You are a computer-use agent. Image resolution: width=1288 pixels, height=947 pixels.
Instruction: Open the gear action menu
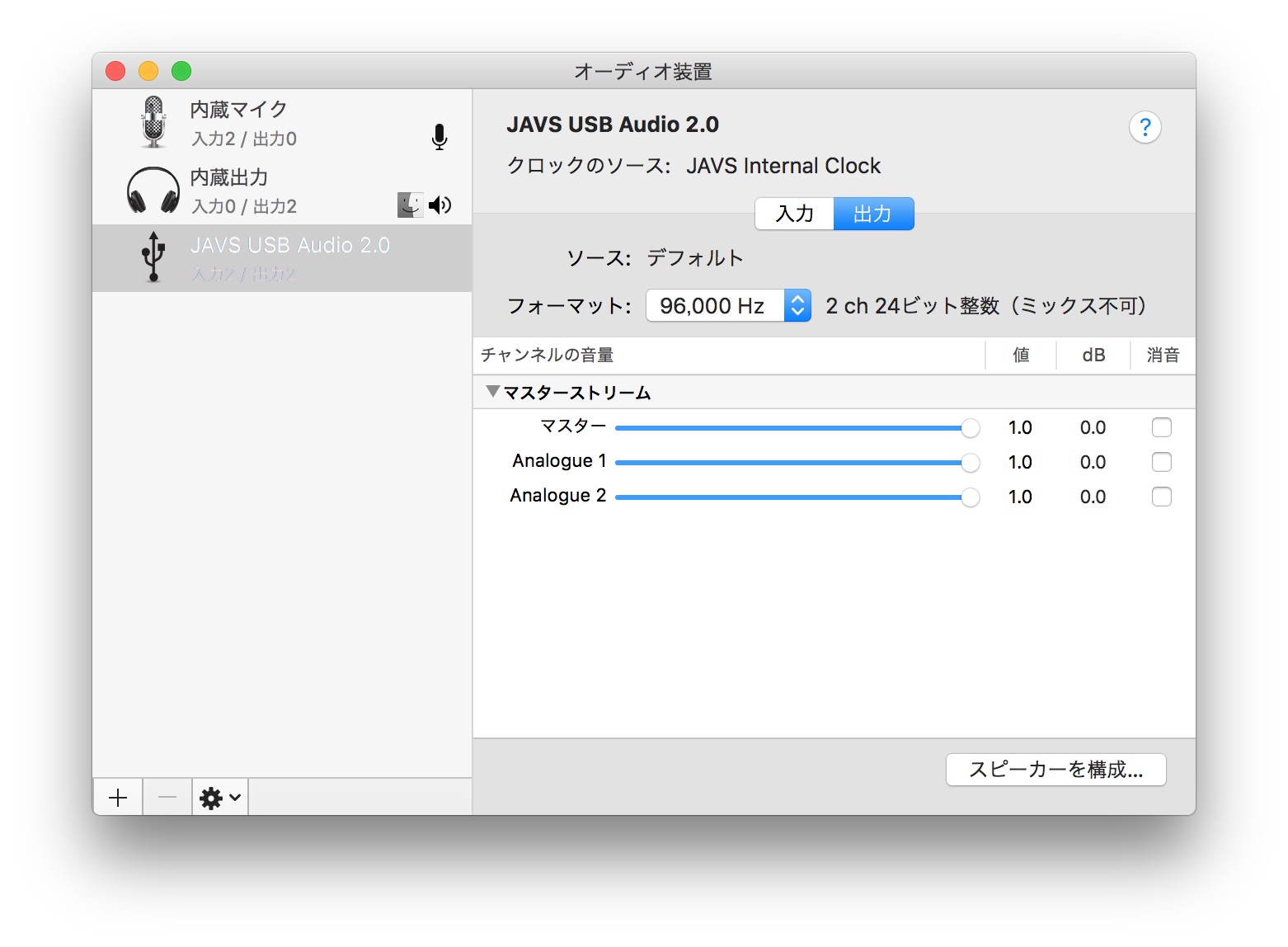(220, 798)
